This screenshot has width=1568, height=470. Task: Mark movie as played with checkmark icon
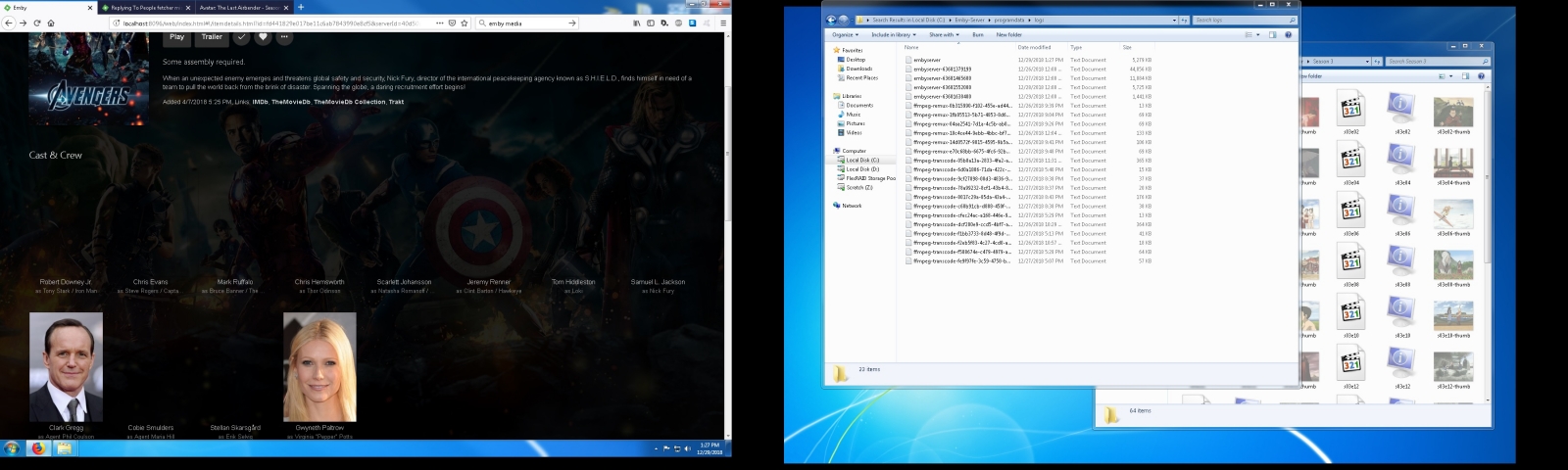pos(241,37)
